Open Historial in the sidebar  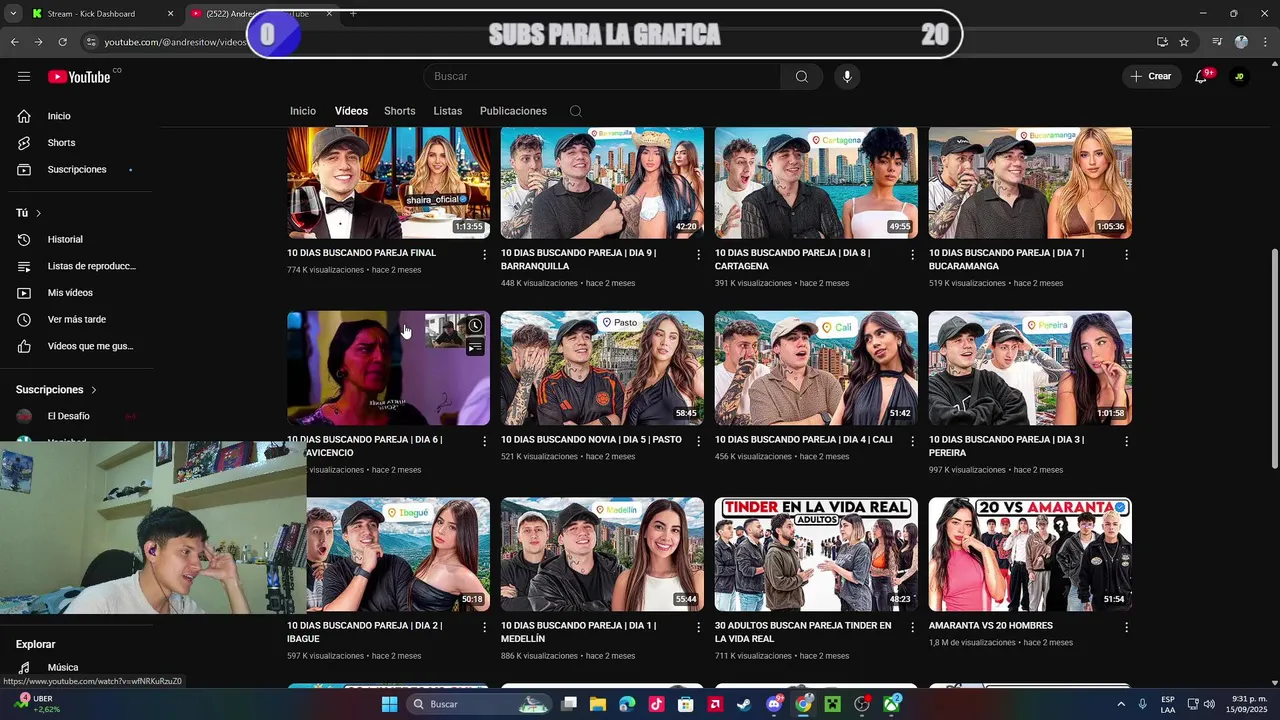tap(80, 239)
